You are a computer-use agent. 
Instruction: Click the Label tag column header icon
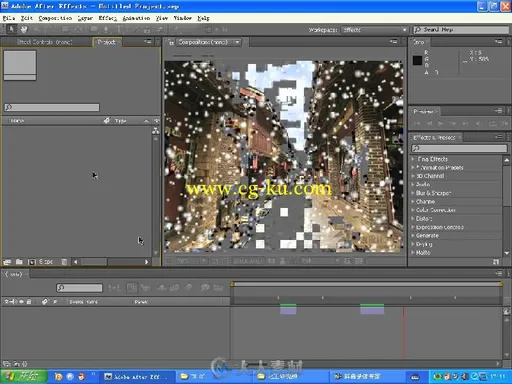tap(107, 120)
